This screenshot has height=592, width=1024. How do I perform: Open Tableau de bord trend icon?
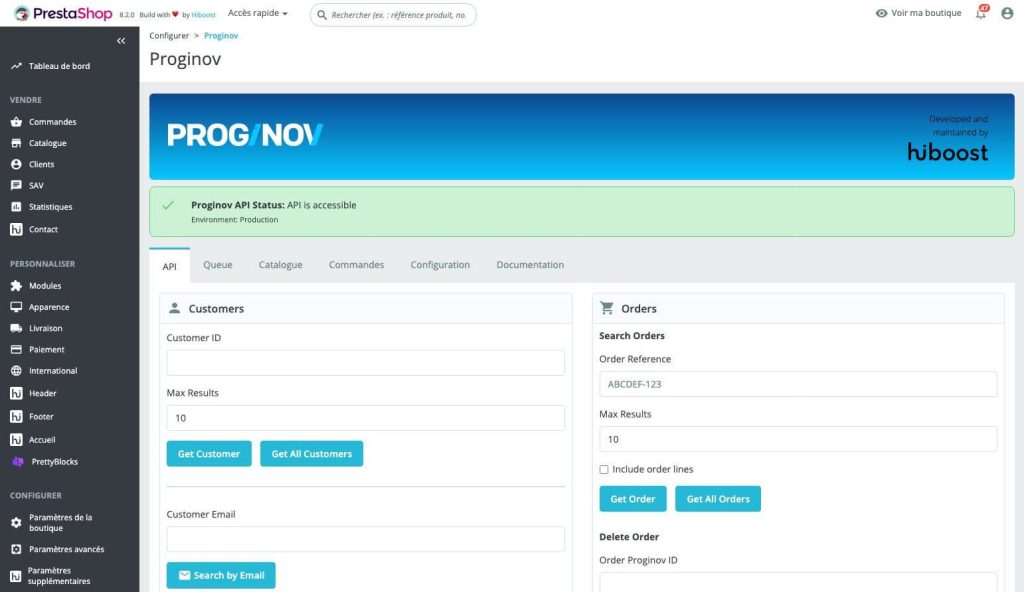click(16, 66)
